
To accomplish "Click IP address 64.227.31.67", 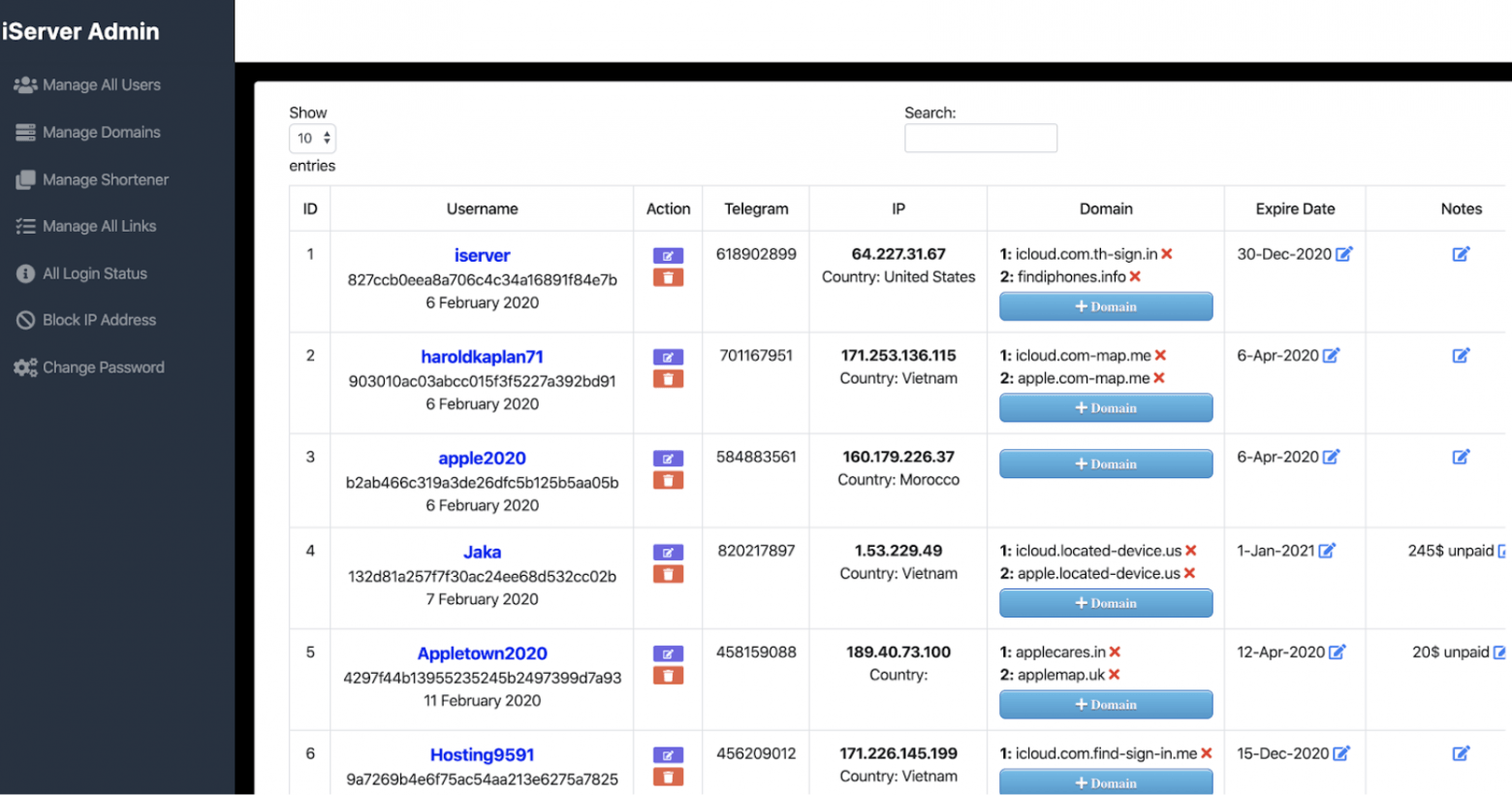I will (898, 254).
